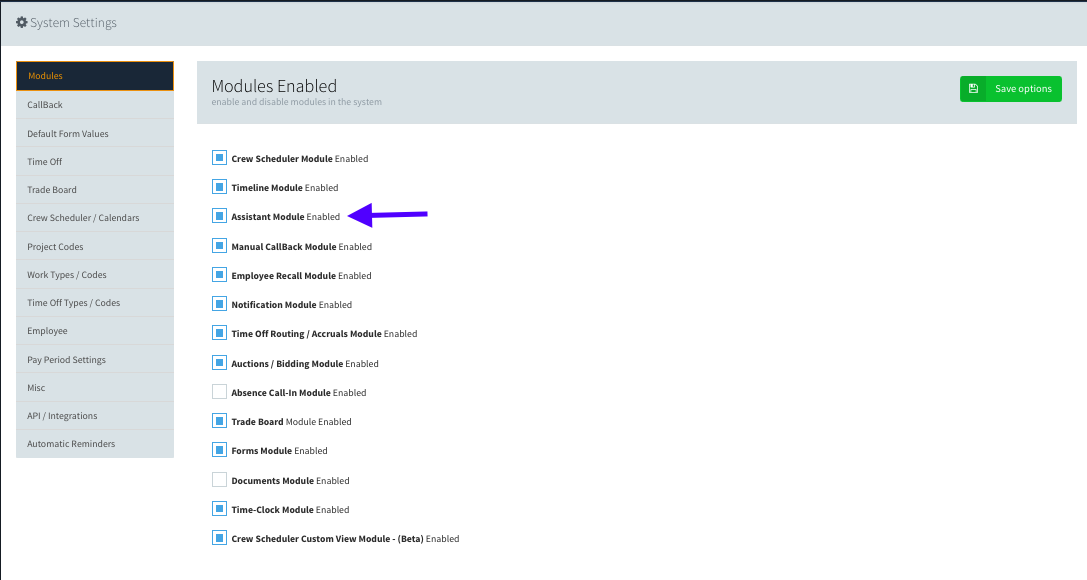Viewport: 1087px width, 580px height.
Task: Open the Employee settings section
Action: [x=95, y=331]
